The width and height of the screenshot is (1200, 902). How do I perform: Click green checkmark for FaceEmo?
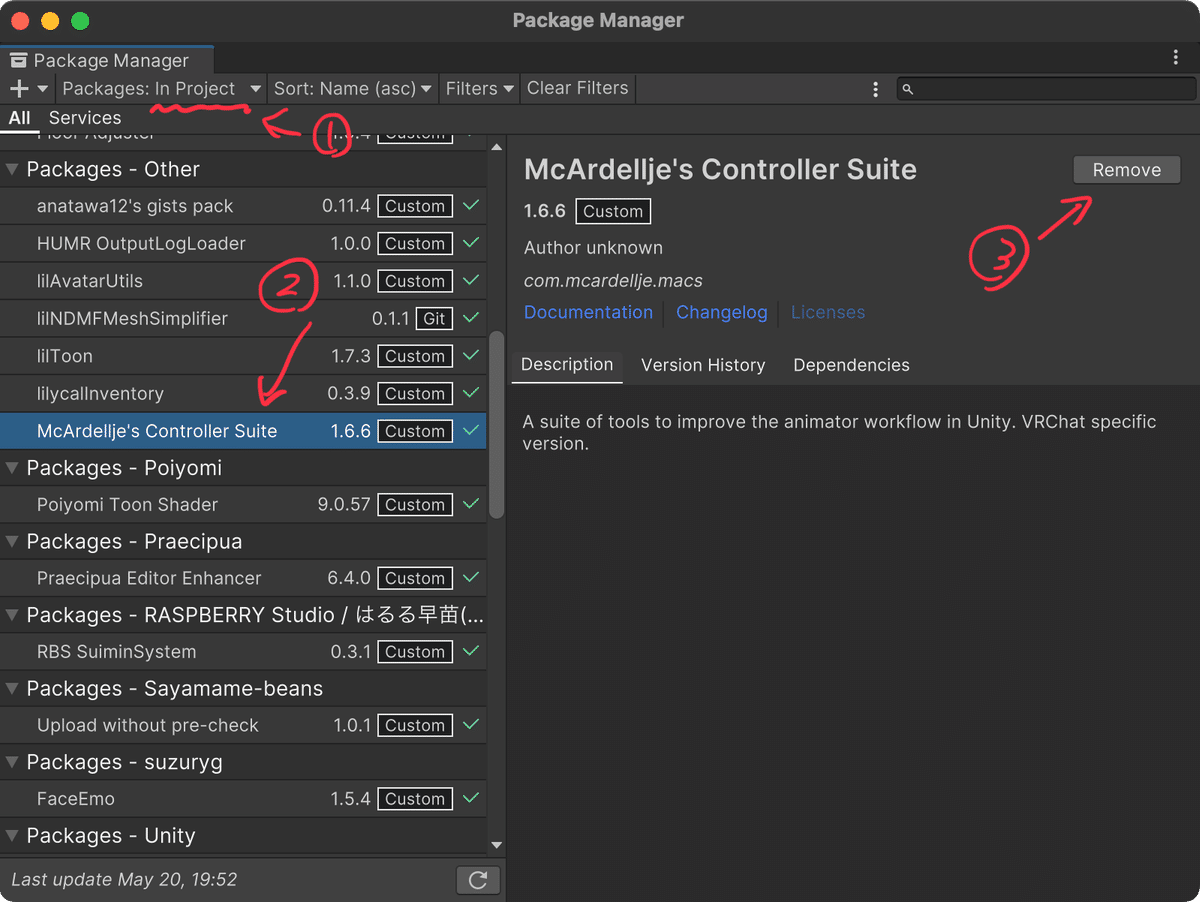[x=471, y=798]
